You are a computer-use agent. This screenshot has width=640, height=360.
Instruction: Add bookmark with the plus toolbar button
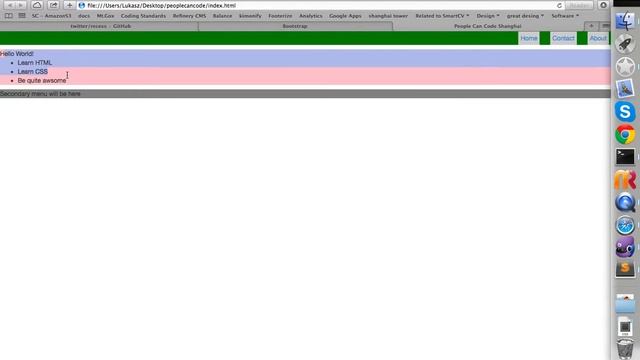point(69,5)
